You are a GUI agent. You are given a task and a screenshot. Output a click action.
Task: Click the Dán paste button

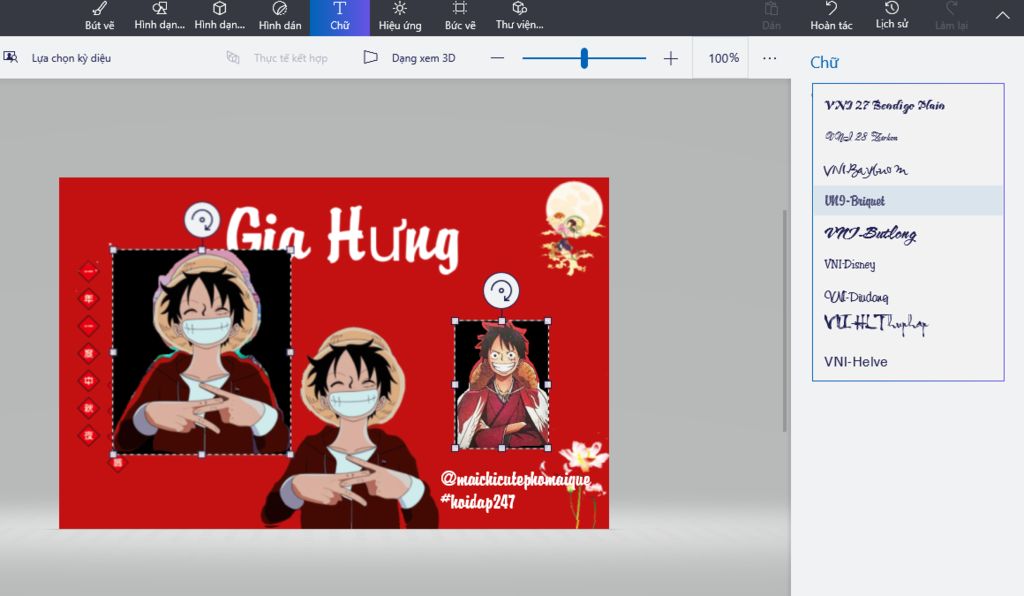tap(771, 17)
